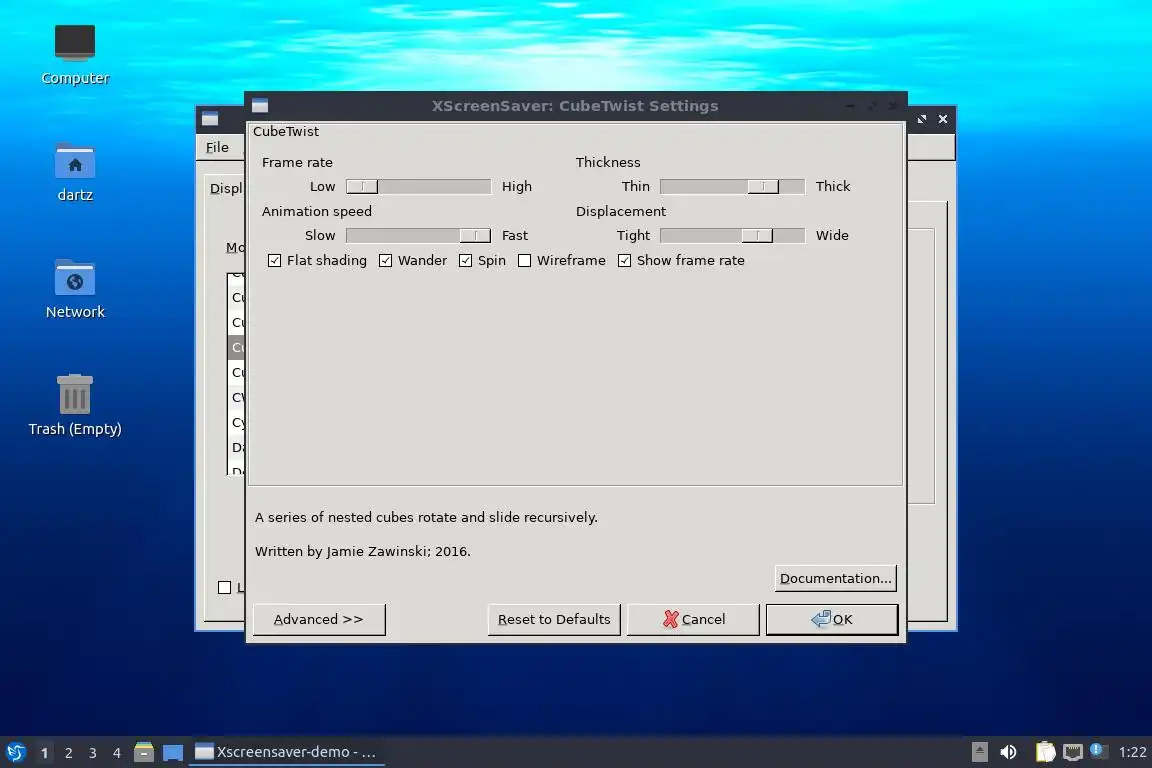The image size is (1152, 768).
Task: Open the File menu in the xscreensaver-demo window
Action: (217, 147)
